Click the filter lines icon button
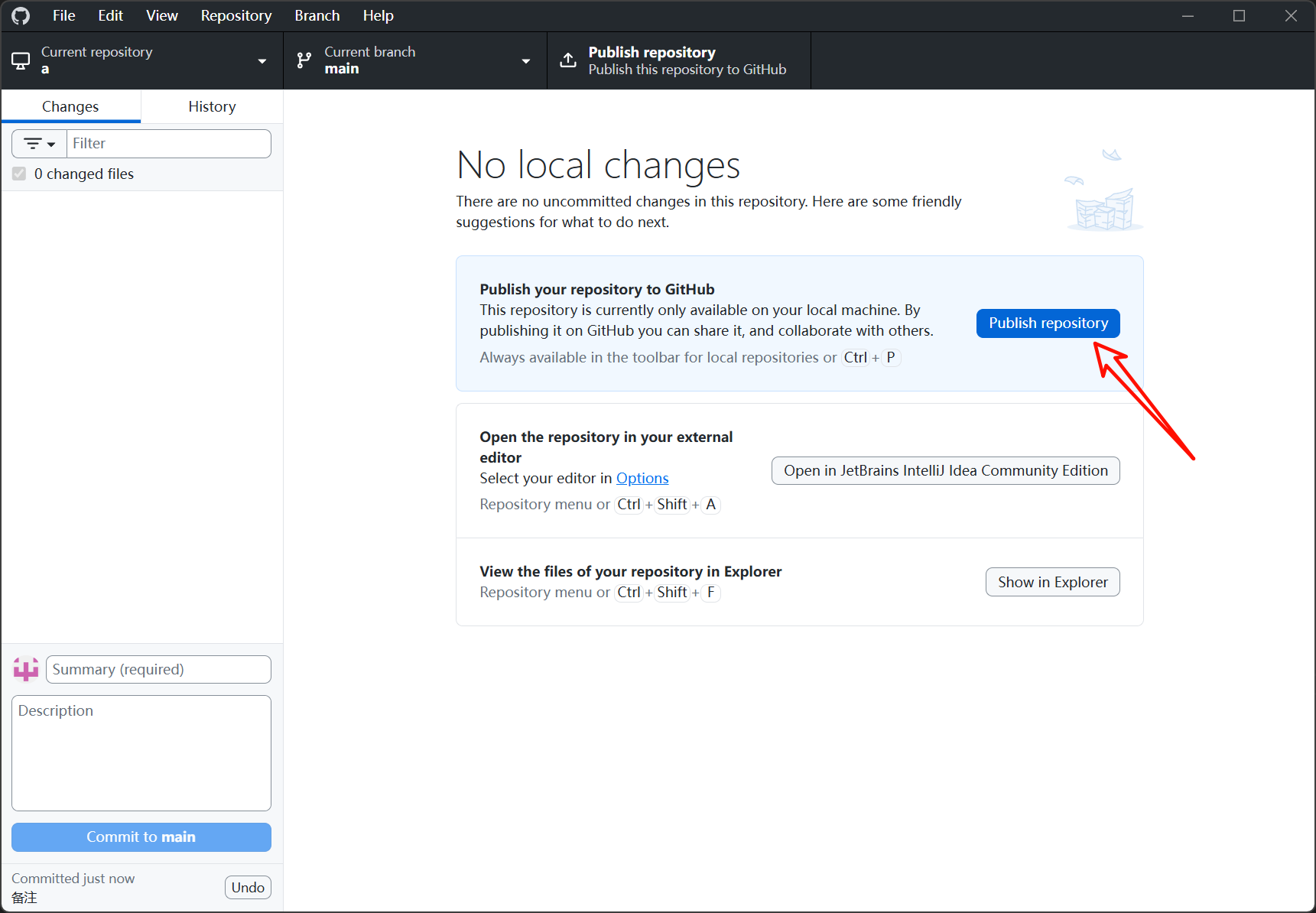This screenshot has height=913, width=1316. [33, 144]
